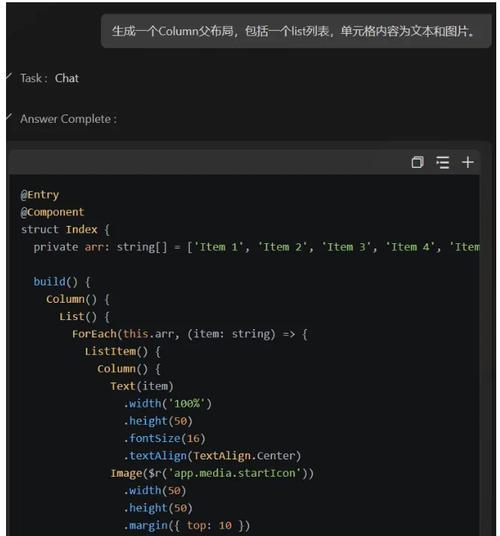
Task: Click the @Entry decorator line
Action: 40,195
